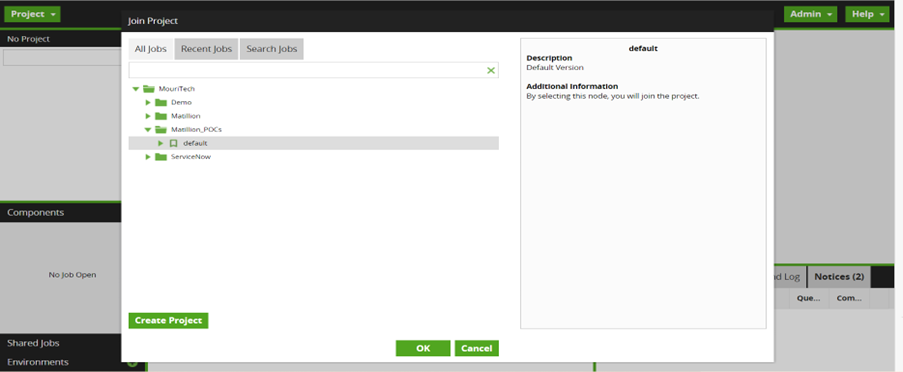The width and height of the screenshot is (903, 372).
Task: Click the Create Project button
Action: pyautogui.click(x=168, y=321)
